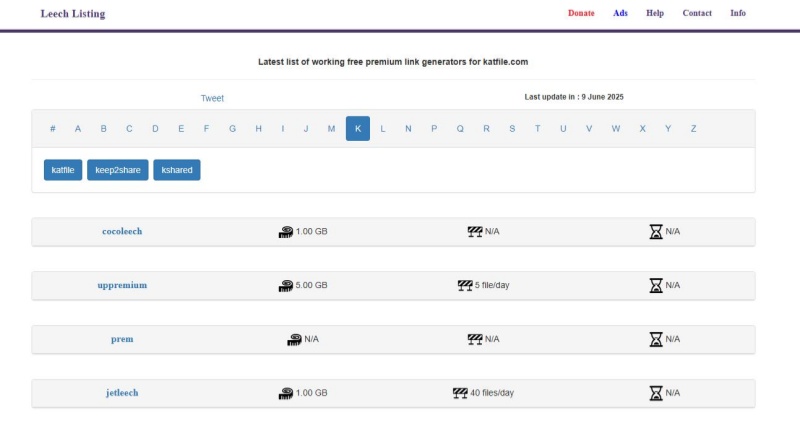This screenshot has height=429, width=800.
Task: Open the prem generator link
Action: (122, 339)
